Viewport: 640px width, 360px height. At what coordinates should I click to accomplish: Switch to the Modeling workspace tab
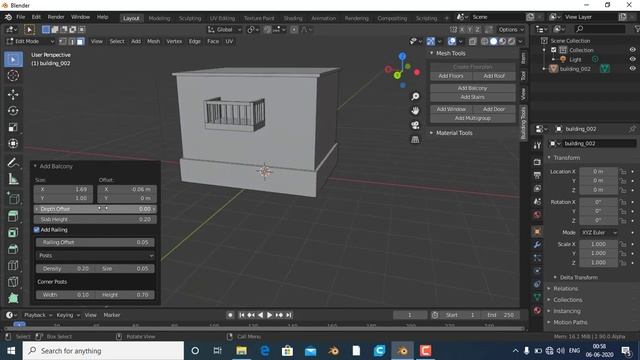pyautogui.click(x=159, y=18)
